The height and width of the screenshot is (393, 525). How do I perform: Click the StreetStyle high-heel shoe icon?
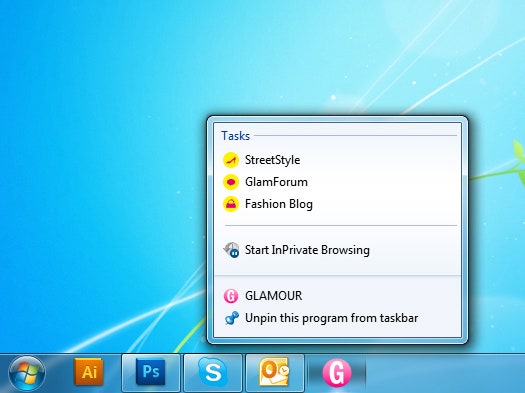(231, 160)
